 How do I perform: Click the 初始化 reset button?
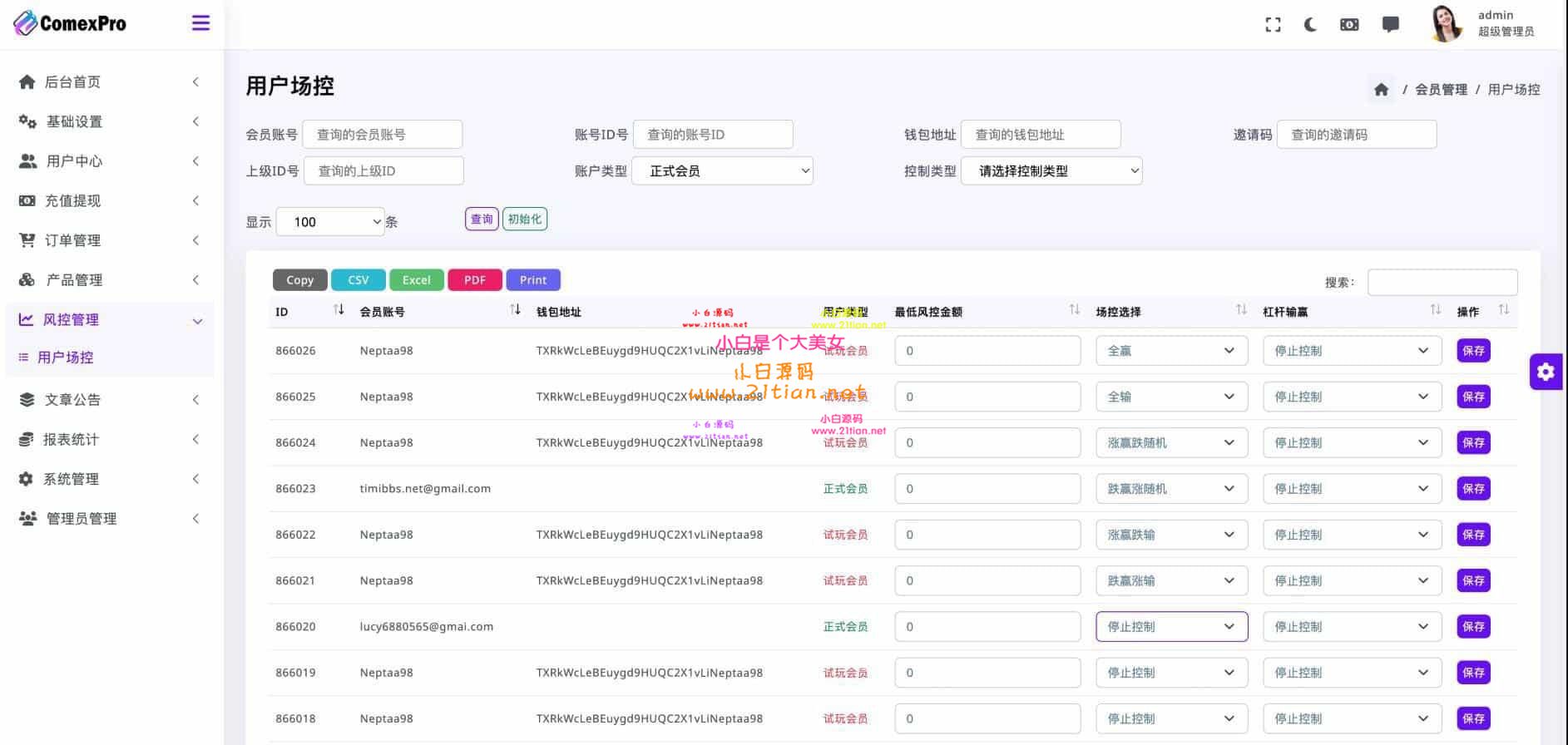point(525,220)
